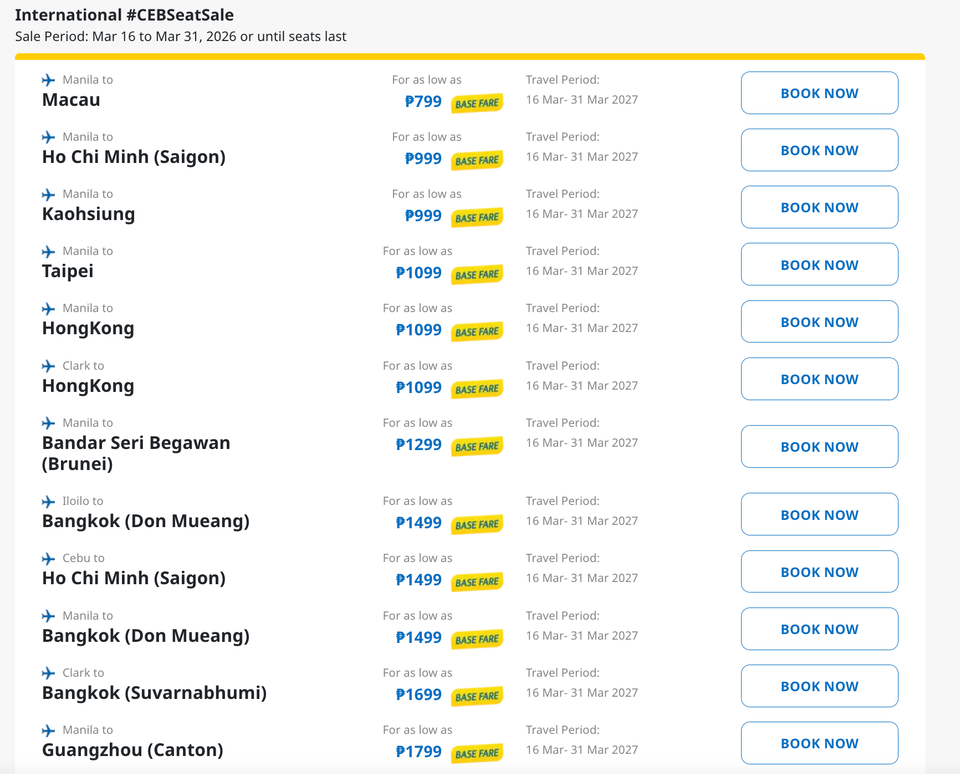The image size is (960, 776).
Task: Book Manila to Ho Chi Minh (Saigon) flight
Action: (x=819, y=150)
